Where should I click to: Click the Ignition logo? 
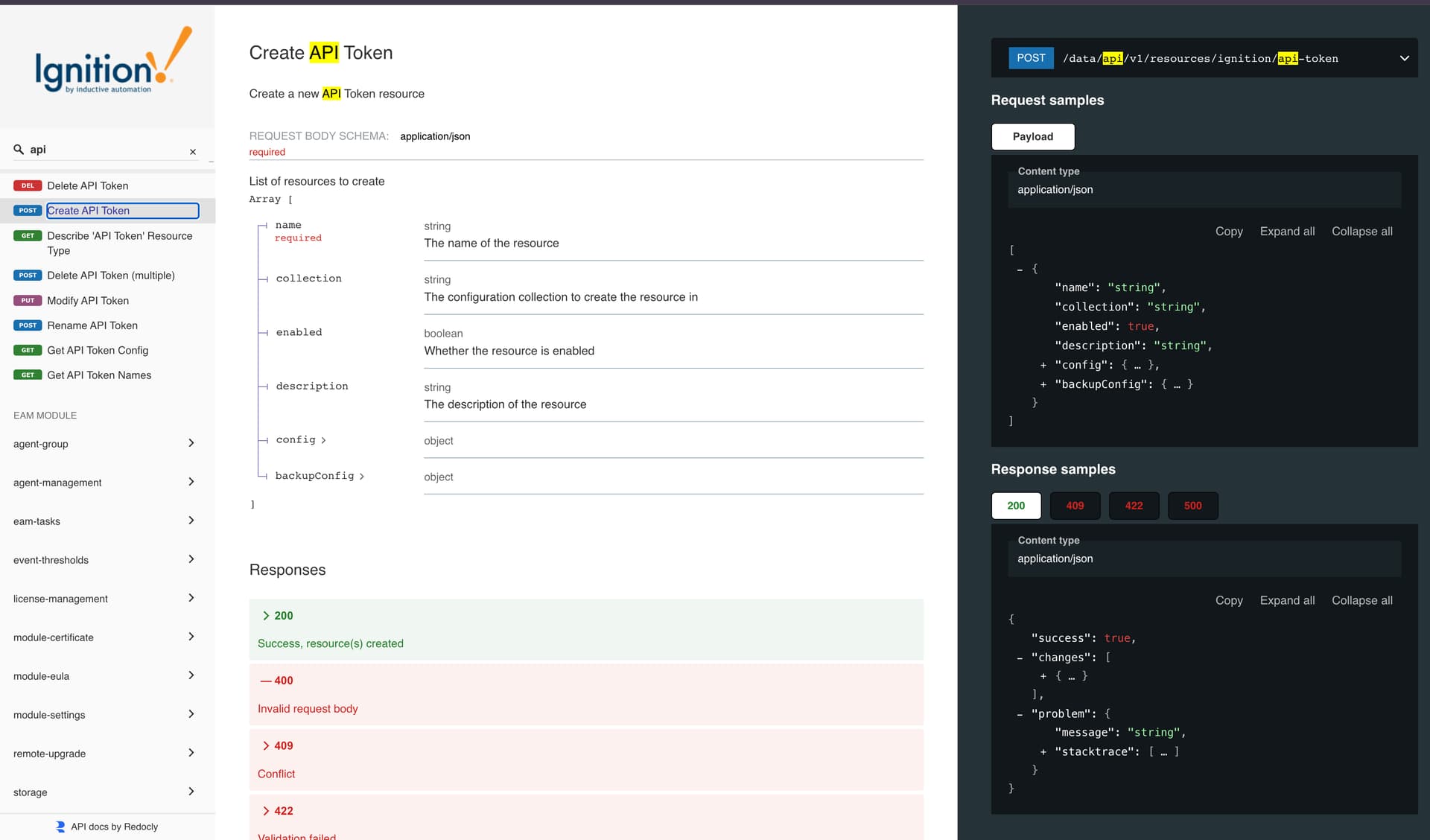point(113,60)
